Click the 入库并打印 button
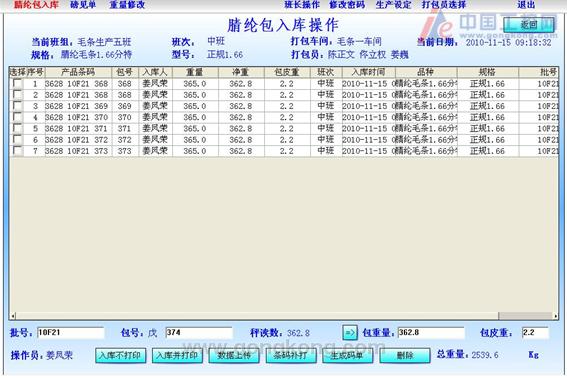The image size is (567, 378). tap(177, 355)
